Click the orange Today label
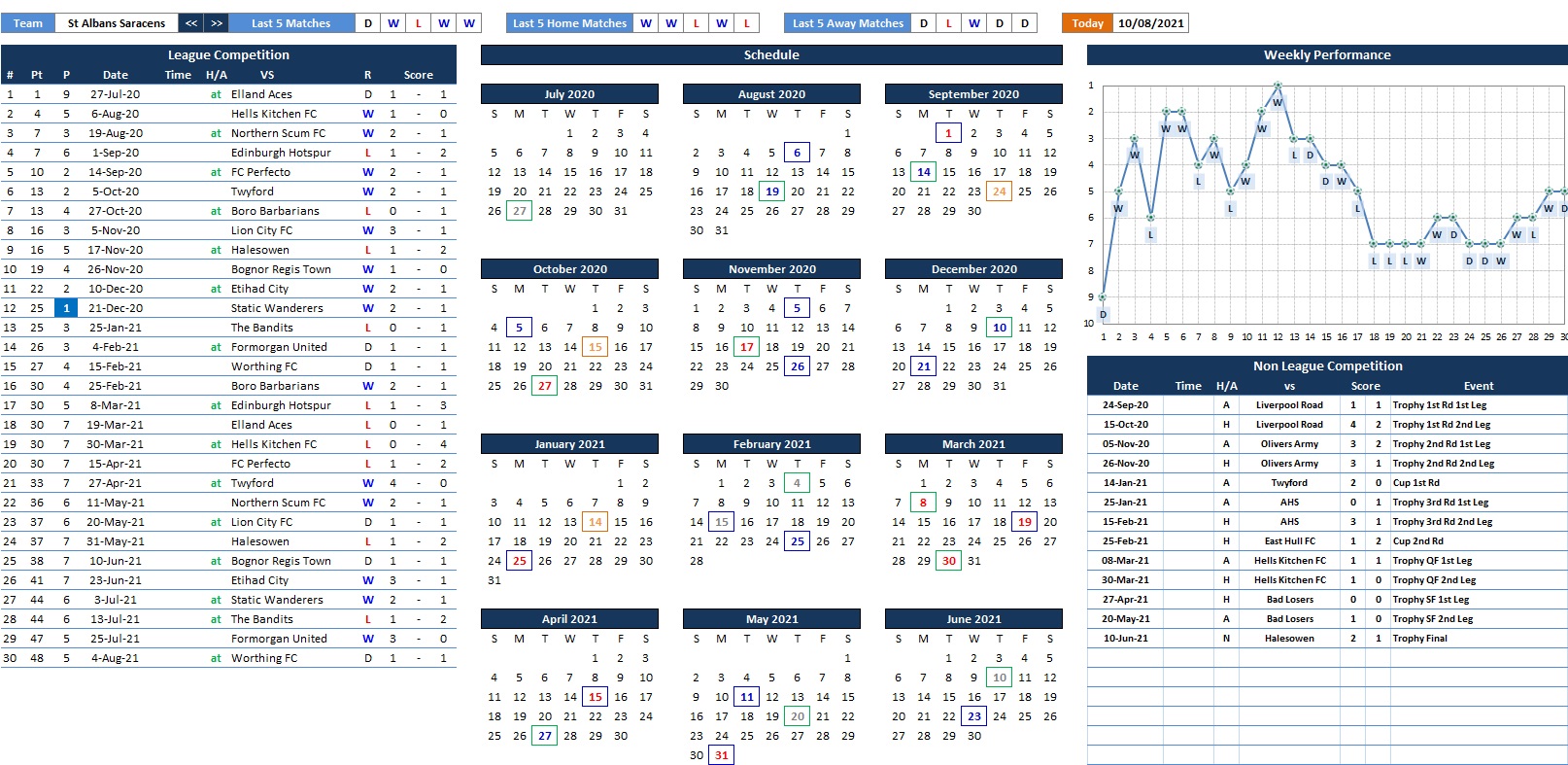Image resolution: width=1568 pixels, height=765 pixels. click(x=1086, y=23)
